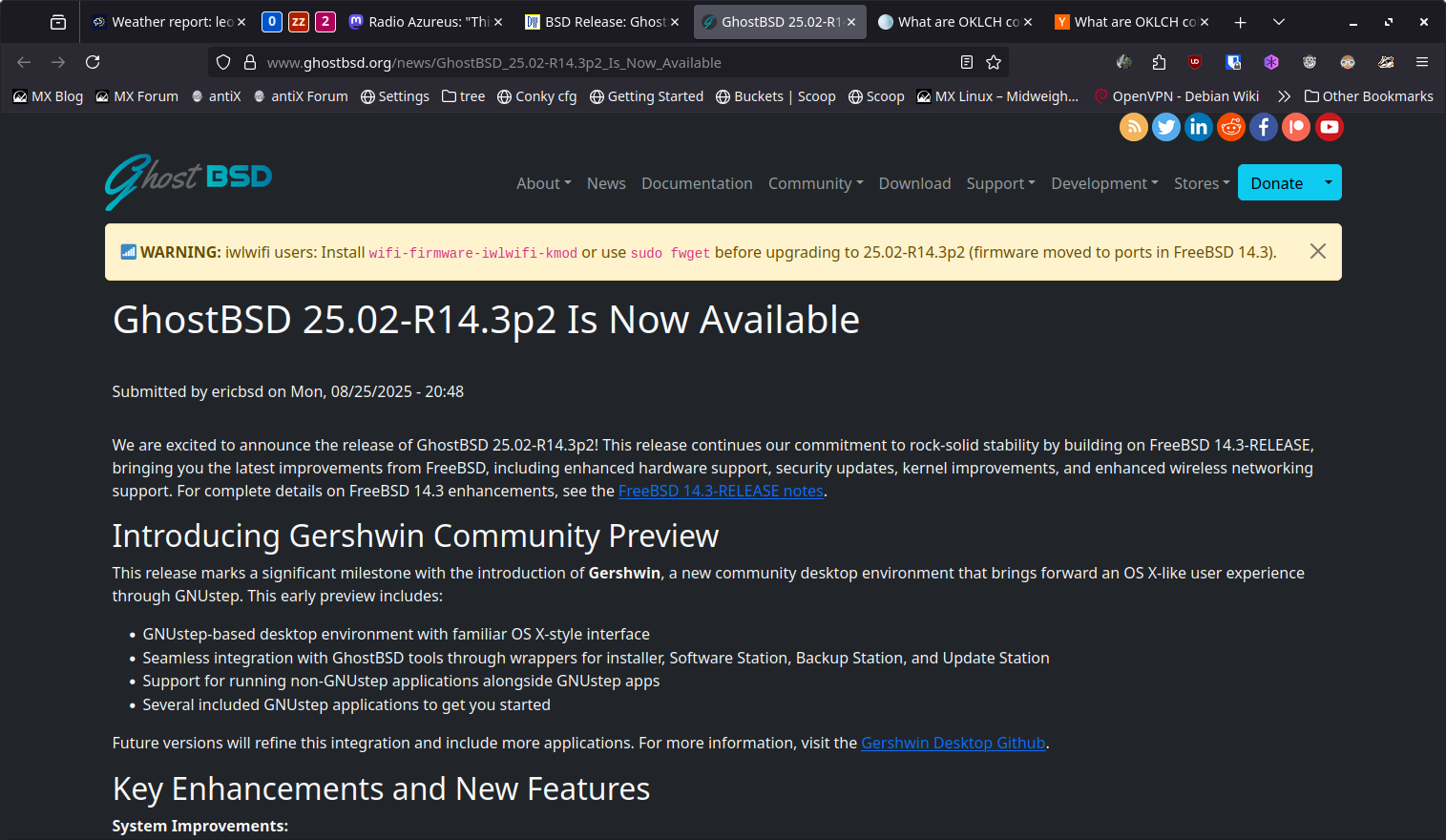Open the Patreon social icon

[1296, 127]
